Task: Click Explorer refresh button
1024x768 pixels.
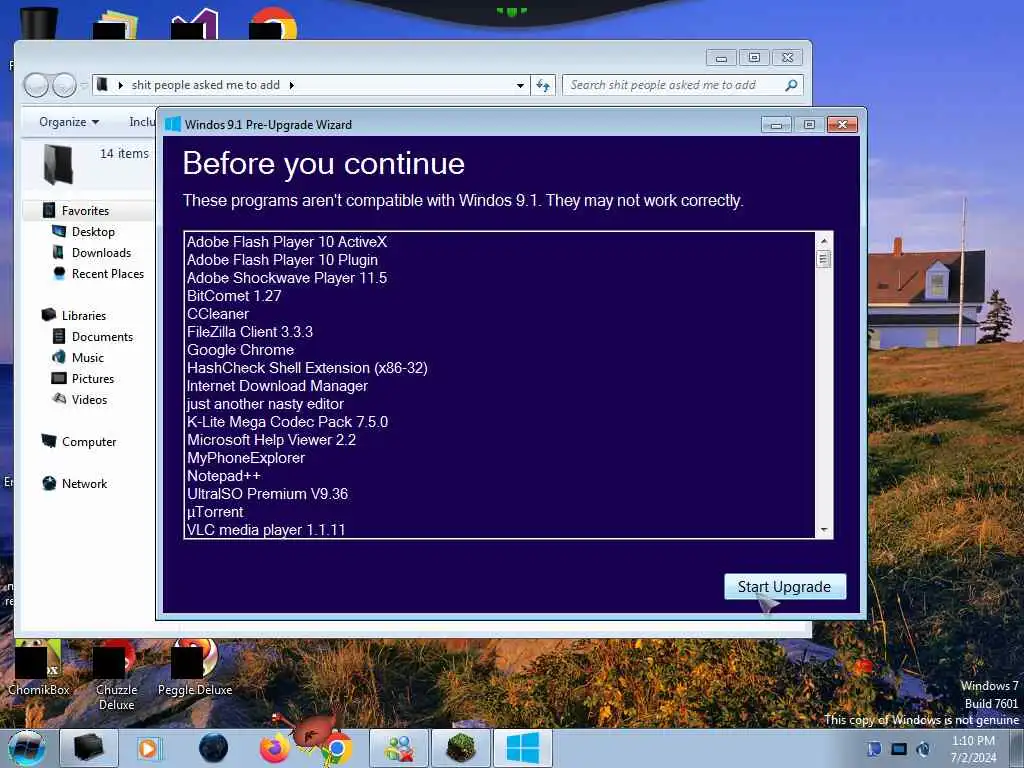Action: coord(543,86)
